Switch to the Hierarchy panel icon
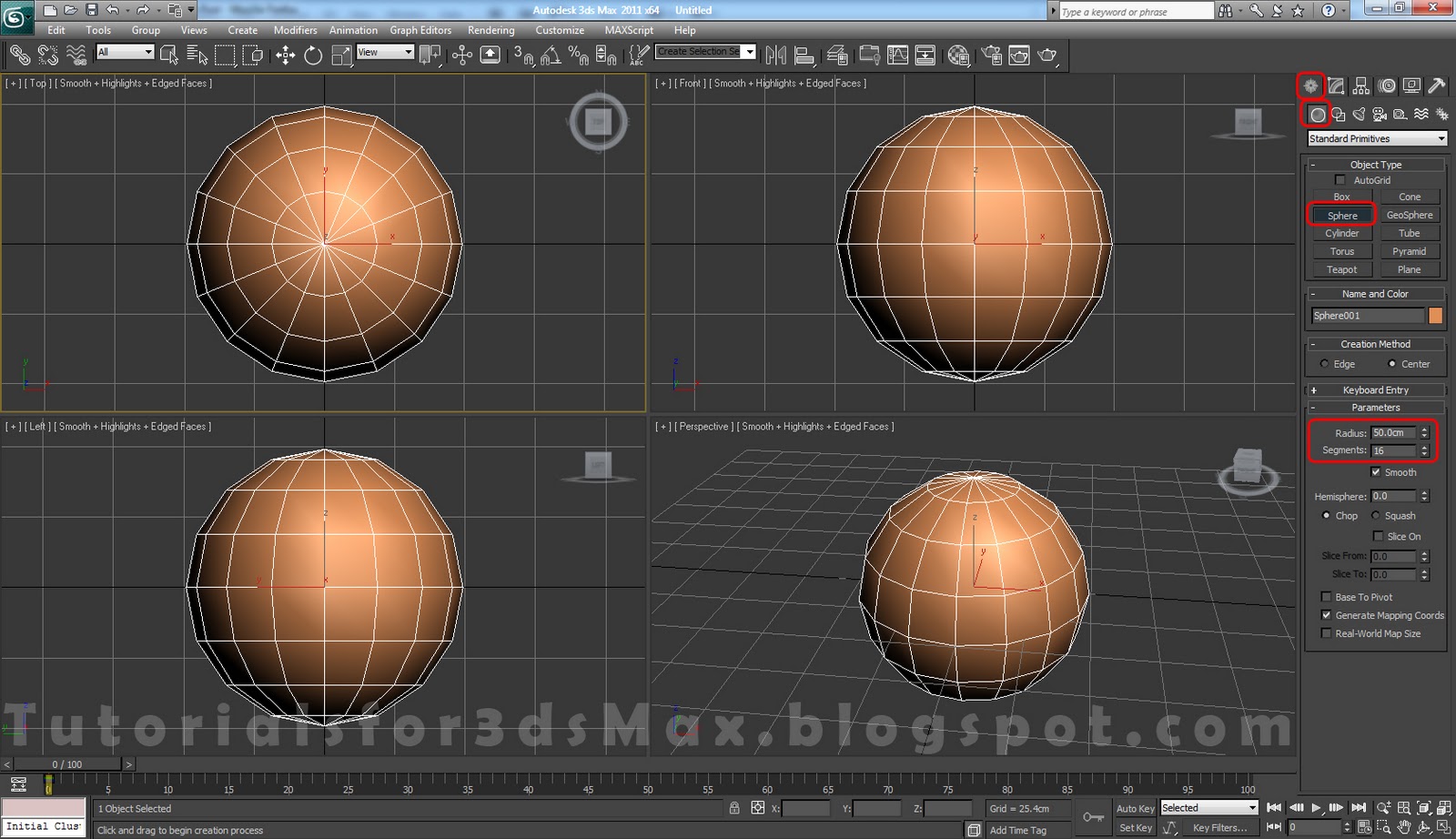 tap(1361, 86)
